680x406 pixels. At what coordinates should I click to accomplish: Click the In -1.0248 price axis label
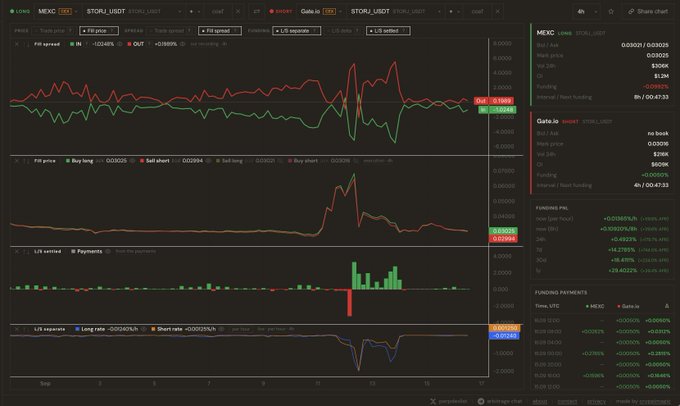(497, 110)
